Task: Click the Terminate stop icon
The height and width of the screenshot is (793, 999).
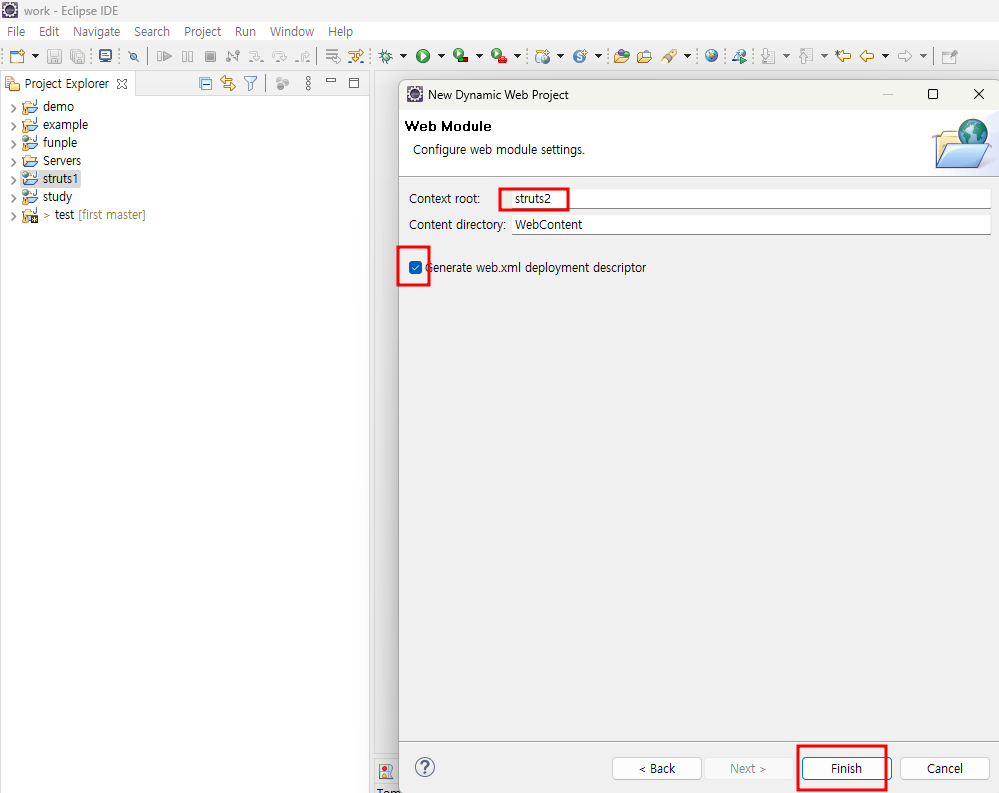Action: tap(210, 56)
